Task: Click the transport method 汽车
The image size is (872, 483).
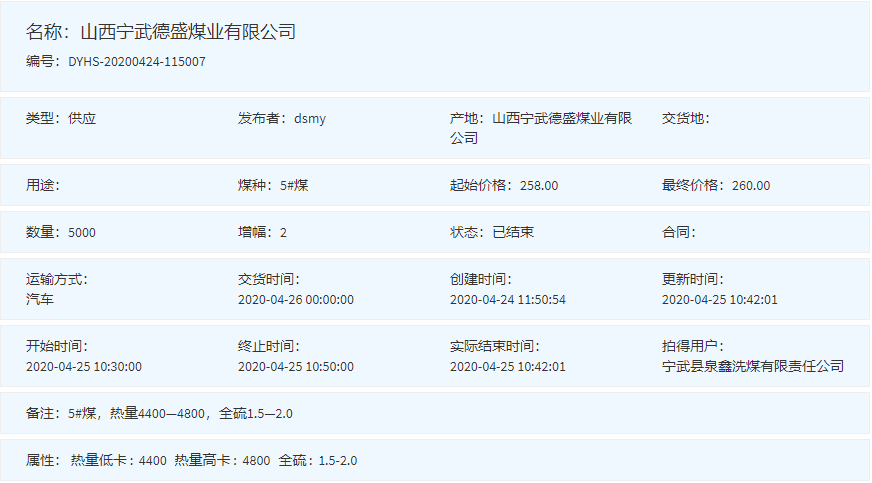Action: click(40, 299)
